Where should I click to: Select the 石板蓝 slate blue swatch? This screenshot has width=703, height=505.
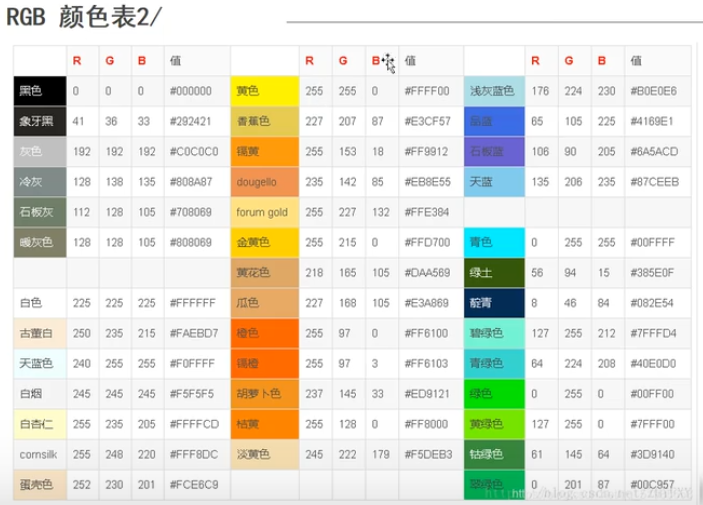494,152
